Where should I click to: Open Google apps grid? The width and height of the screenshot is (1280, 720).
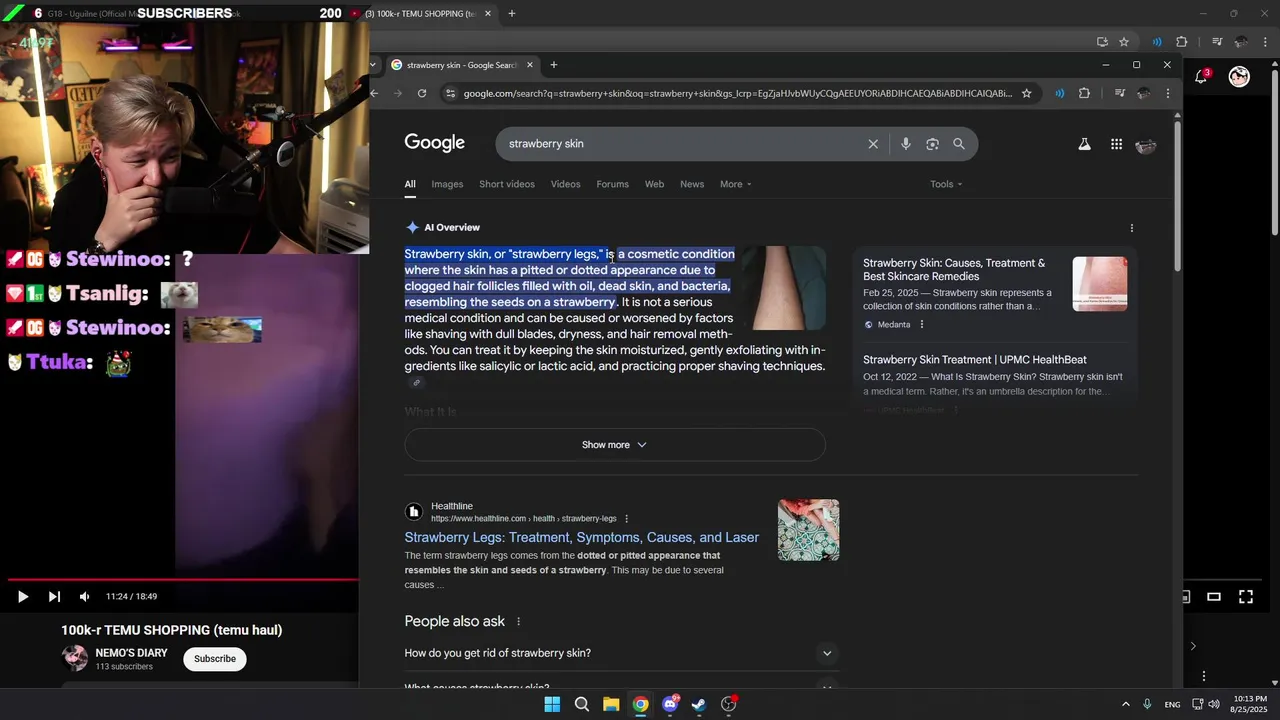pyautogui.click(x=1116, y=144)
